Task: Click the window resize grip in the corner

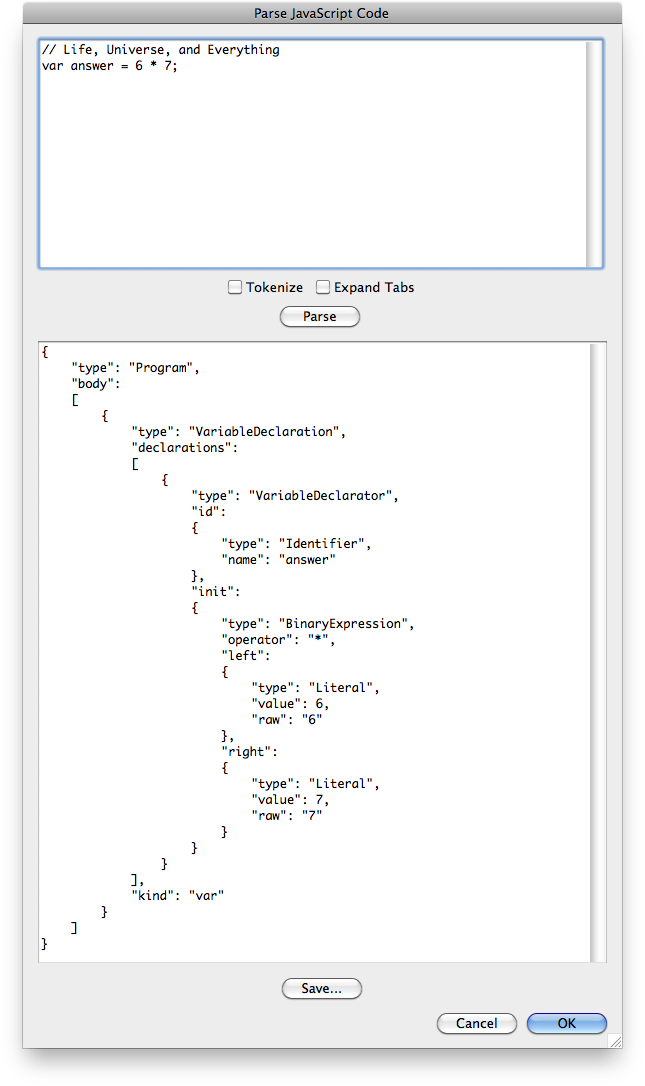Action: point(614,1040)
